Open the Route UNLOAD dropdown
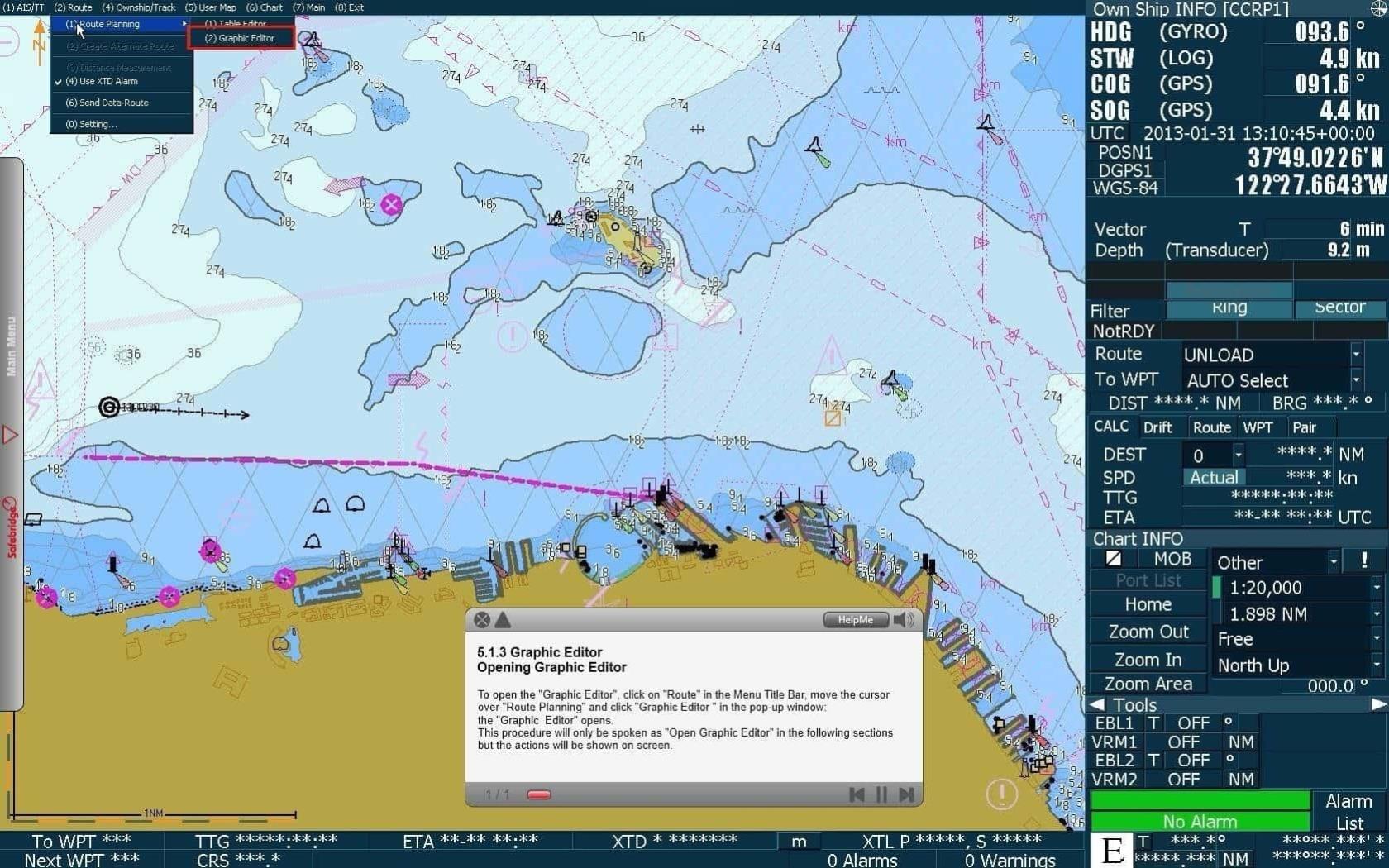This screenshot has height=868, width=1389. point(1355,354)
